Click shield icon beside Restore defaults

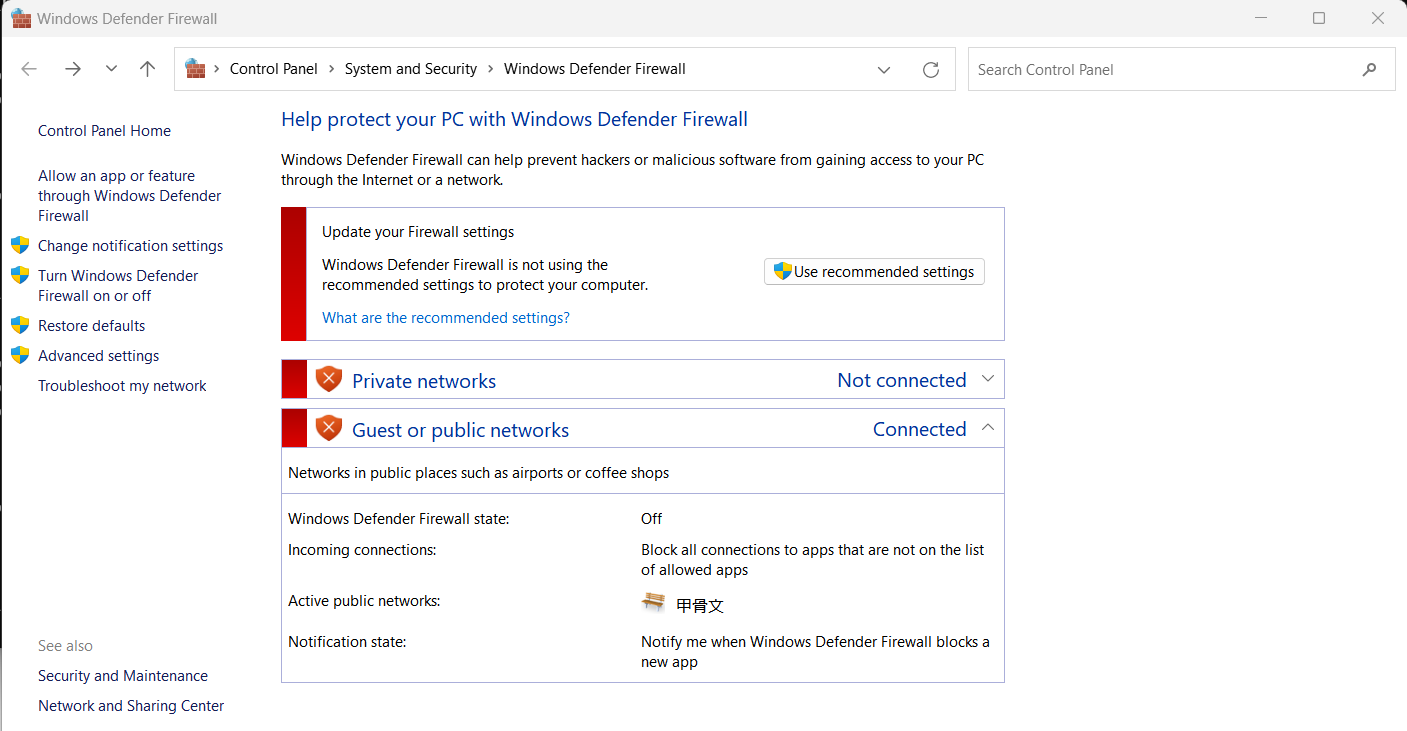click(20, 325)
